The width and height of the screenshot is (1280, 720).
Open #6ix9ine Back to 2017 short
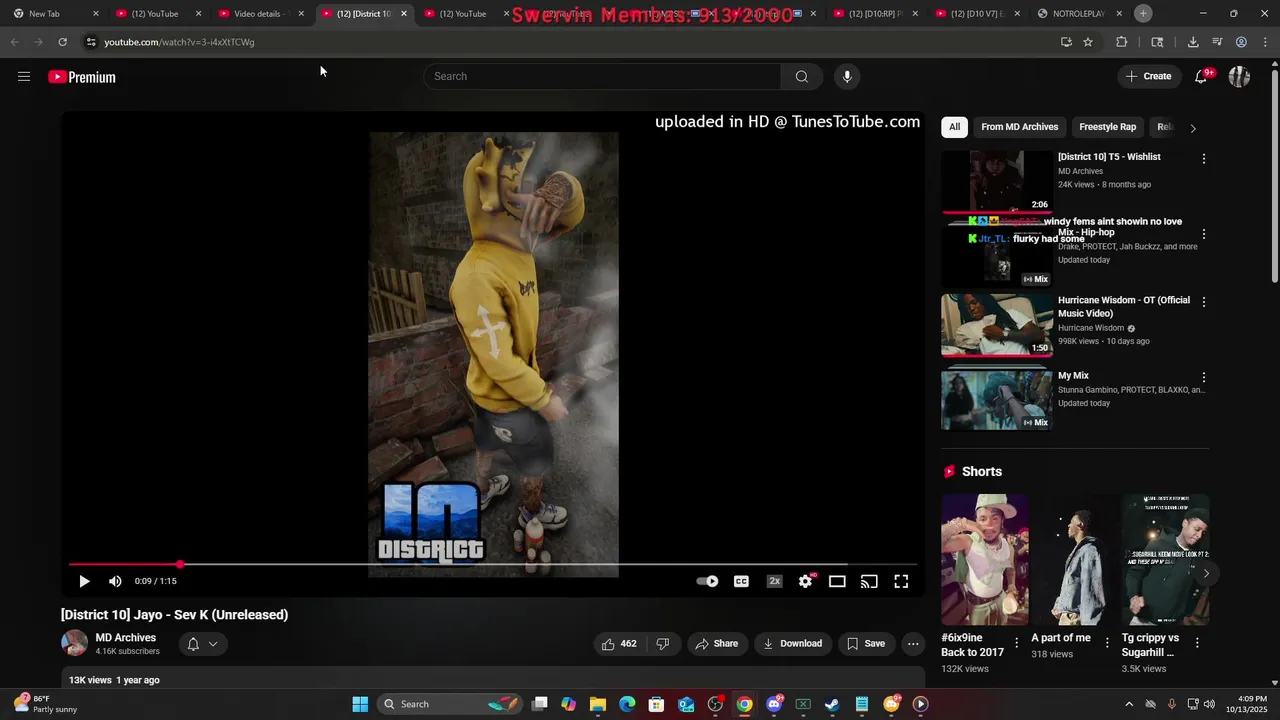984,559
